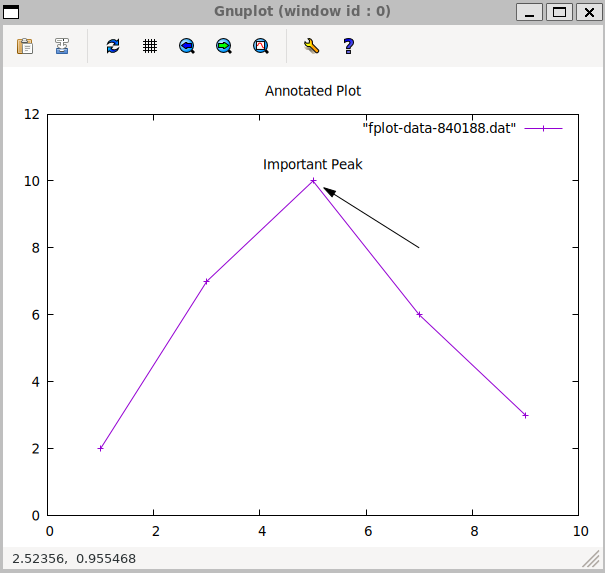Open help with the question mark icon

point(348,46)
